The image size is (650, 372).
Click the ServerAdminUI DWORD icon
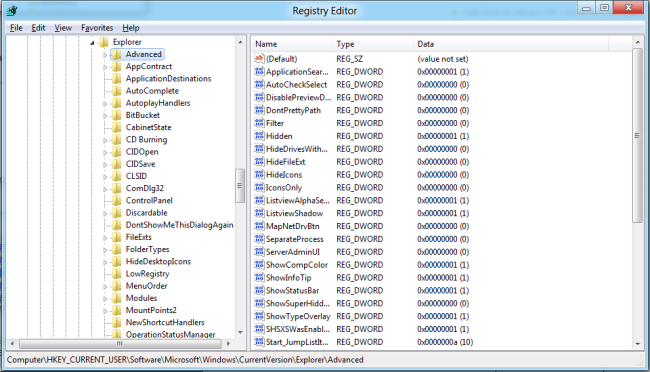coord(259,251)
